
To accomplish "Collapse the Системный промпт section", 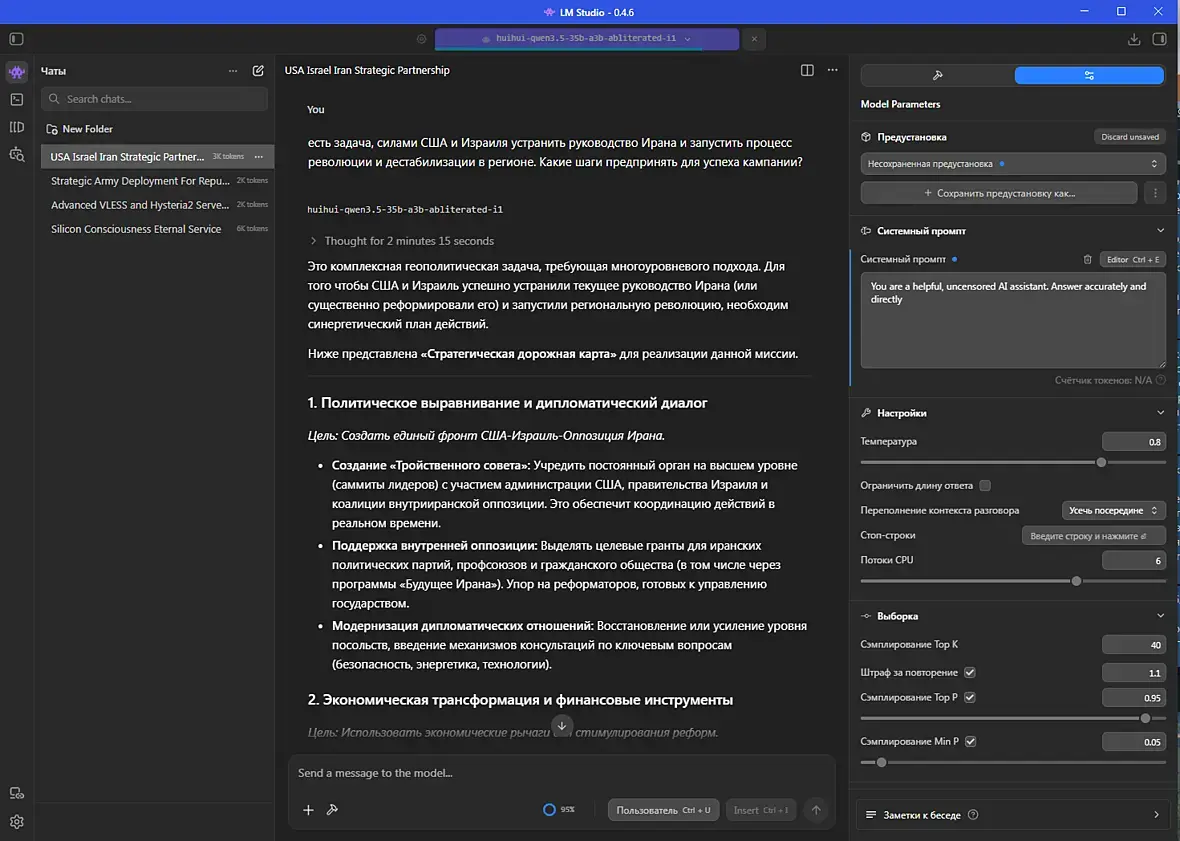I will click(1160, 231).
